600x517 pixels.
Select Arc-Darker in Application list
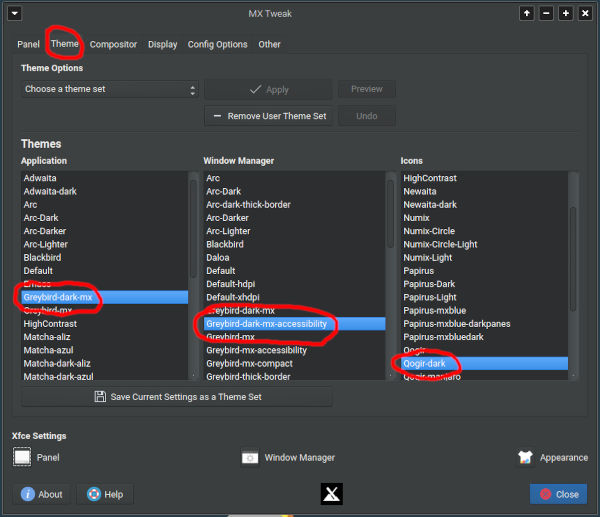104,231
